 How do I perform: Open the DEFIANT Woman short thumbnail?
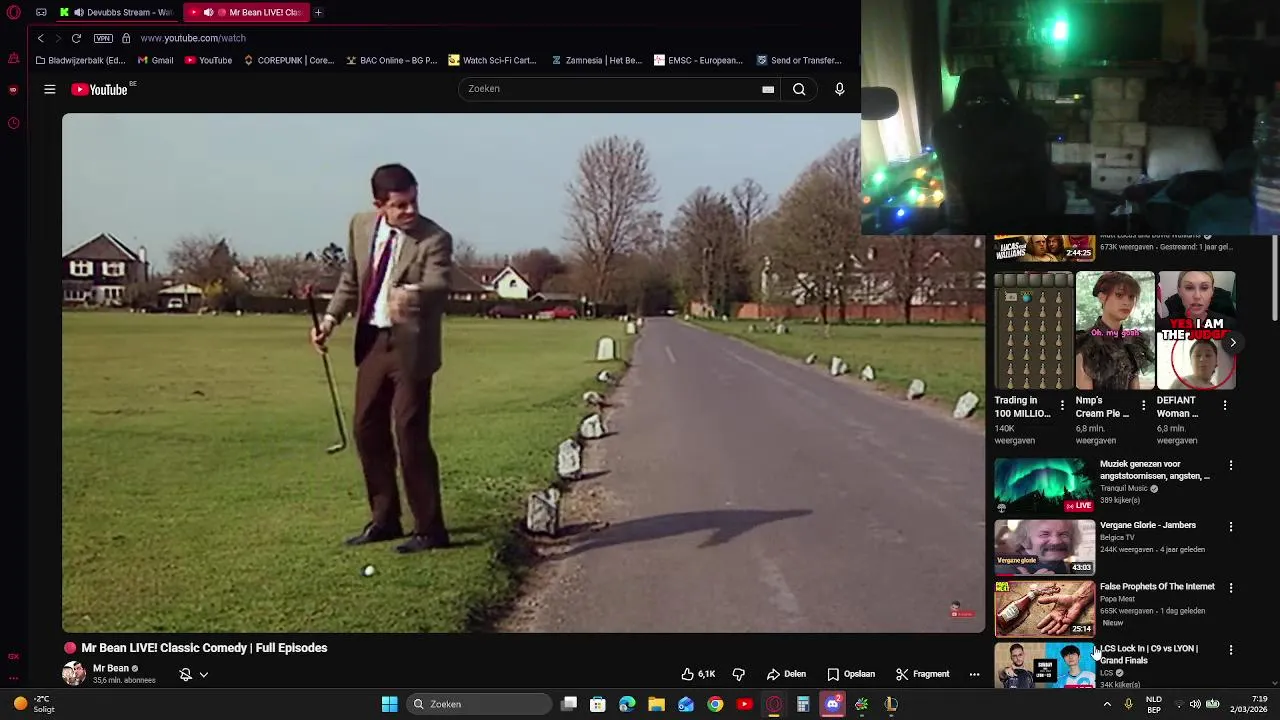[1196, 330]
